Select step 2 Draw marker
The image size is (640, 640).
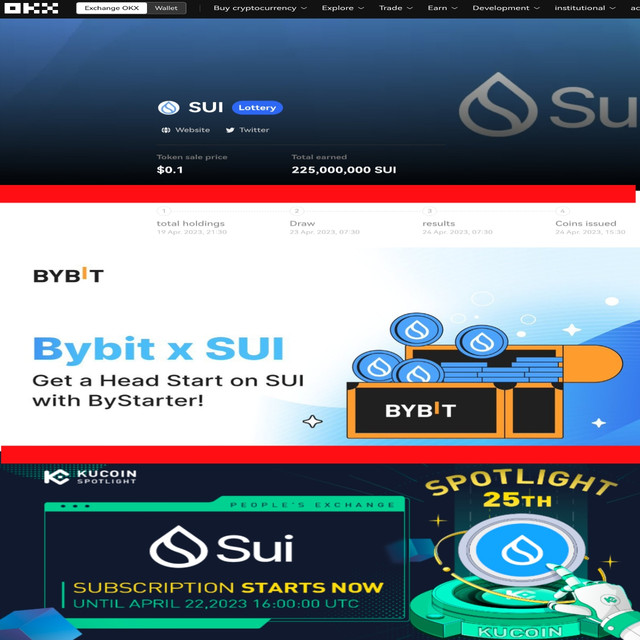[297, 211]
